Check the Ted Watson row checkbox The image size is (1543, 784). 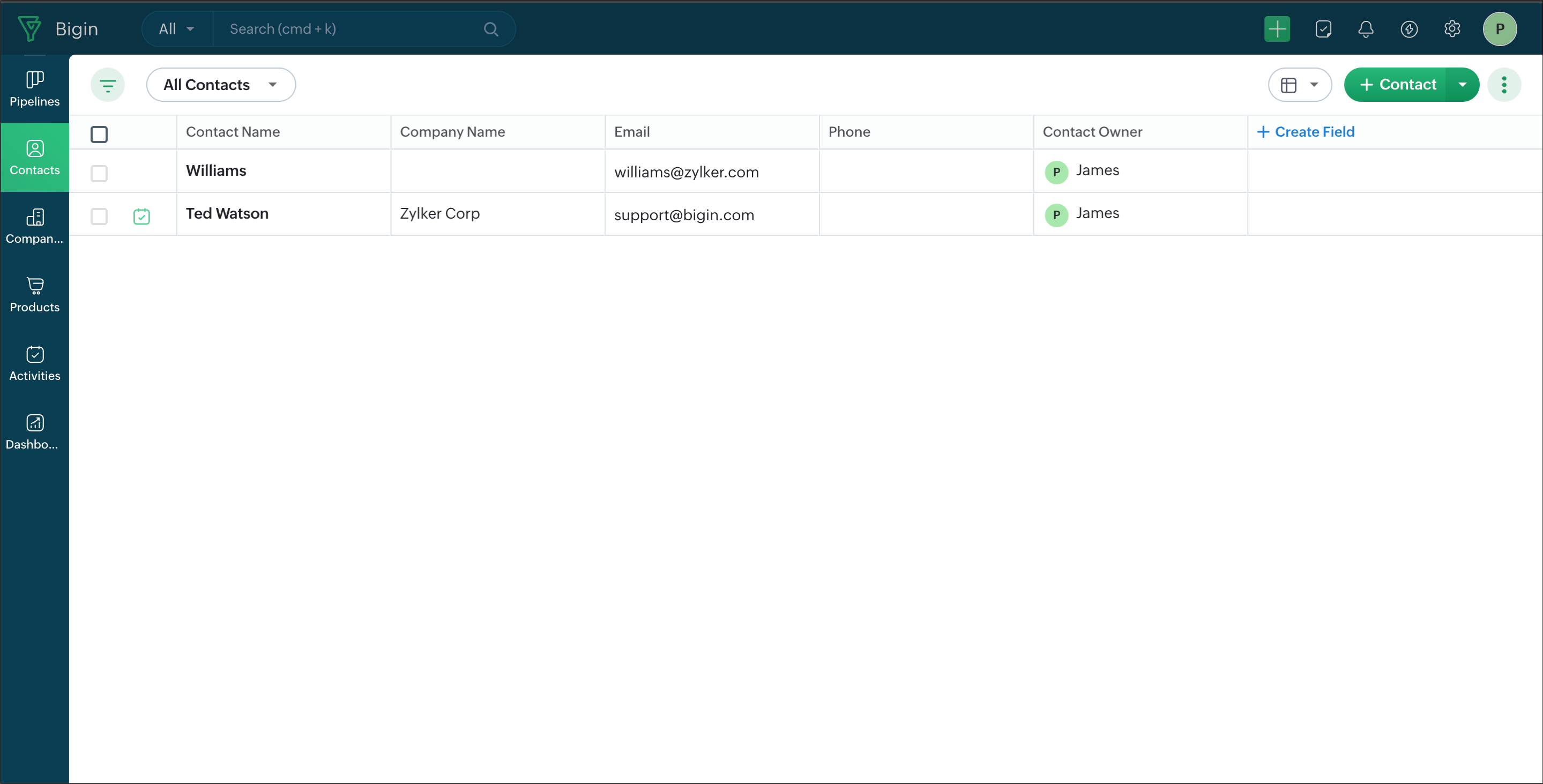(x=99, y=215)
